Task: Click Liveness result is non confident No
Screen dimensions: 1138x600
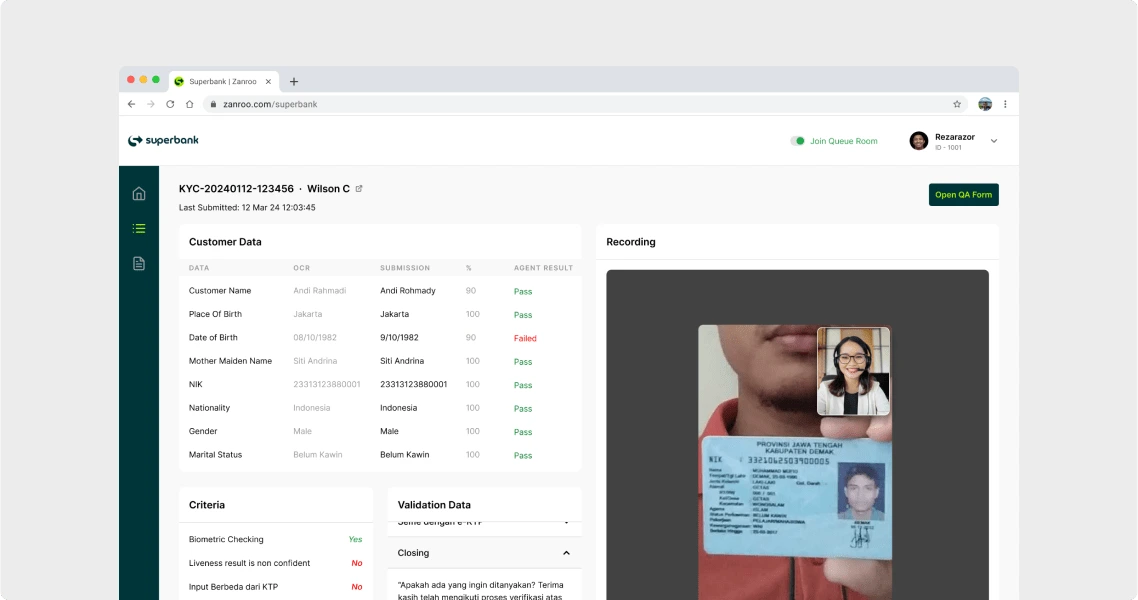Action: click(356, 563)
